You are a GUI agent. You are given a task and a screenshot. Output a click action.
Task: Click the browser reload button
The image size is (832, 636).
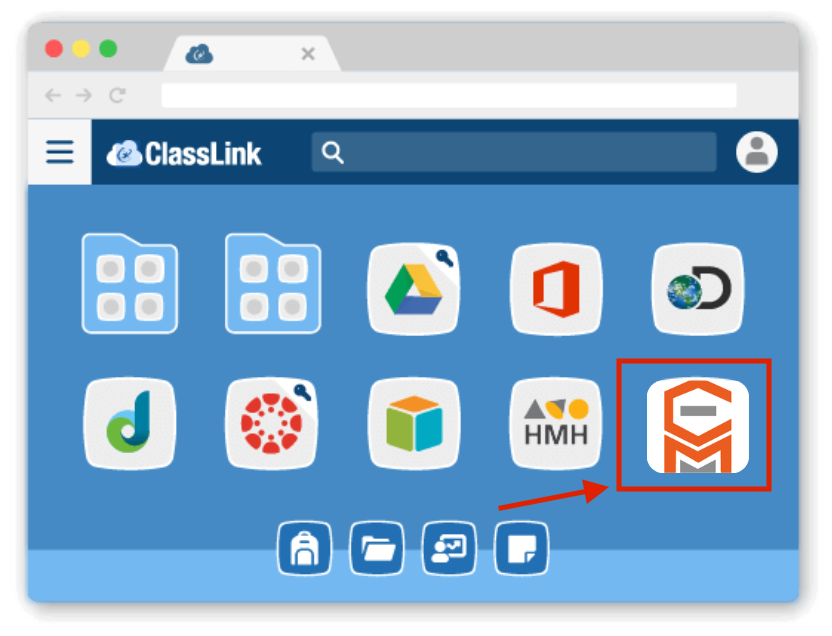pos(117,95)
